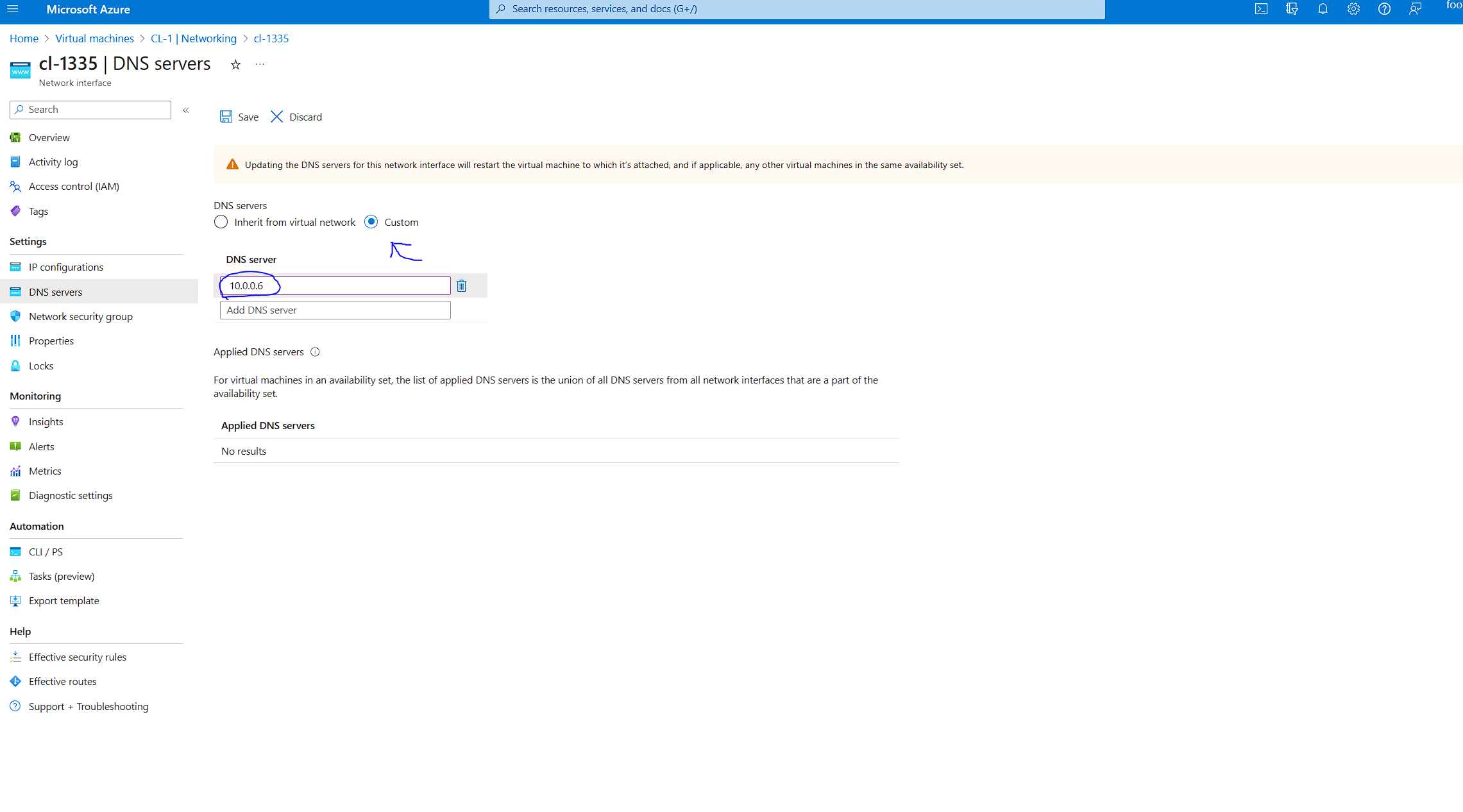Navigate to Virtual machines via breadcrumb
The height and width of the screenshot is (812, 1463).
(94, 38)
